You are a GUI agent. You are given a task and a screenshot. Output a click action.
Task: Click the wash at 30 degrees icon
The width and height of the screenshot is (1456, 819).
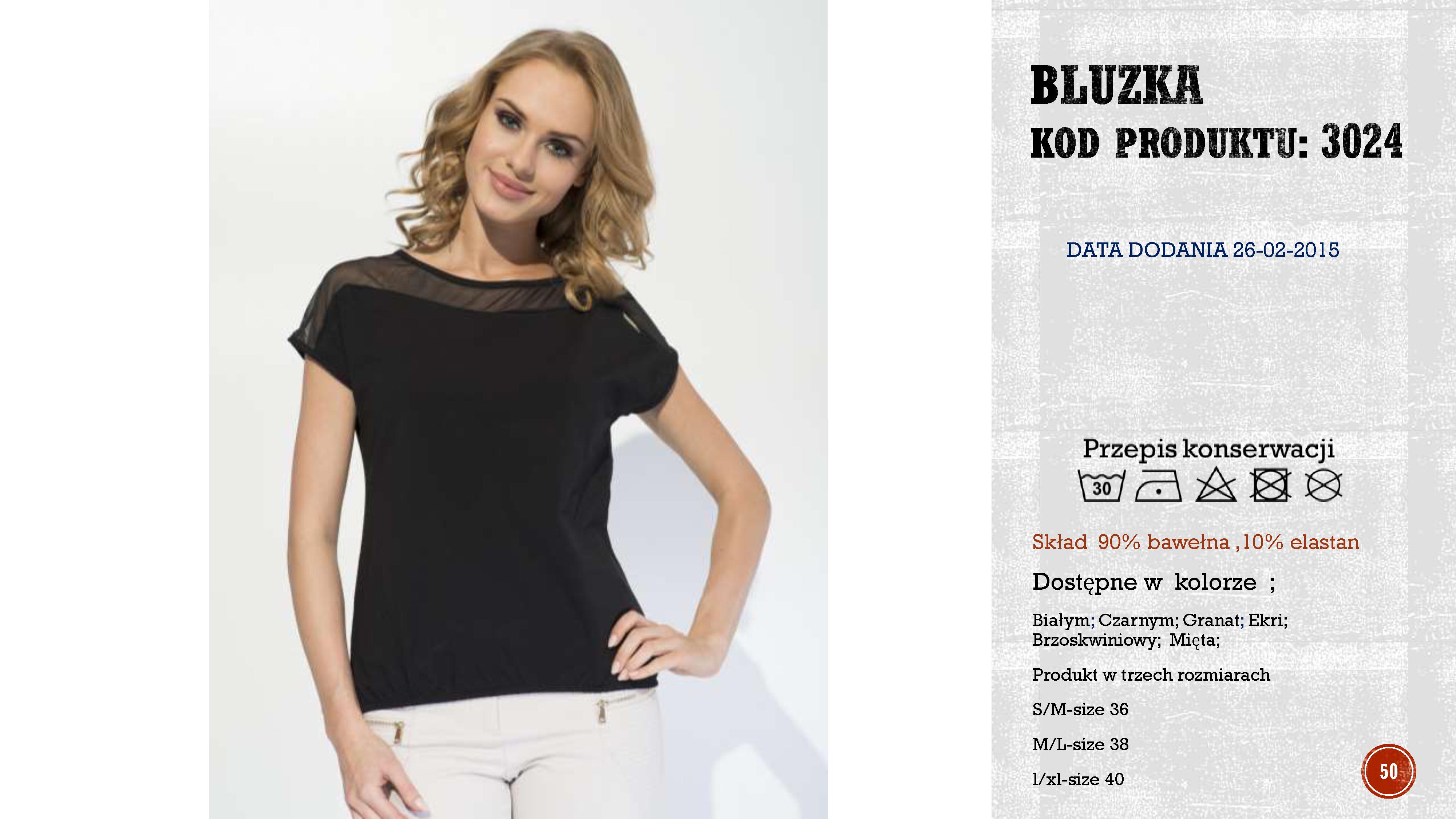click(1101, 486)
